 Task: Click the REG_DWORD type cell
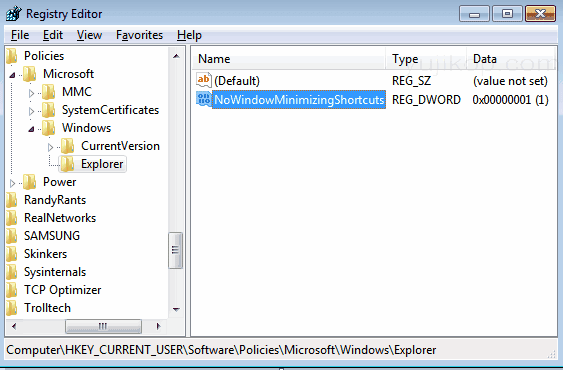tap(426, 100)
